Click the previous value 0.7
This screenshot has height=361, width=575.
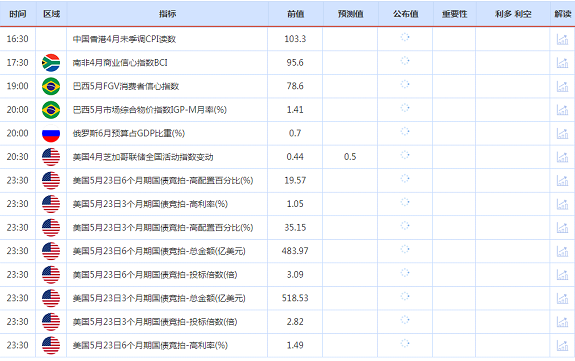click(x=295, y=133)
